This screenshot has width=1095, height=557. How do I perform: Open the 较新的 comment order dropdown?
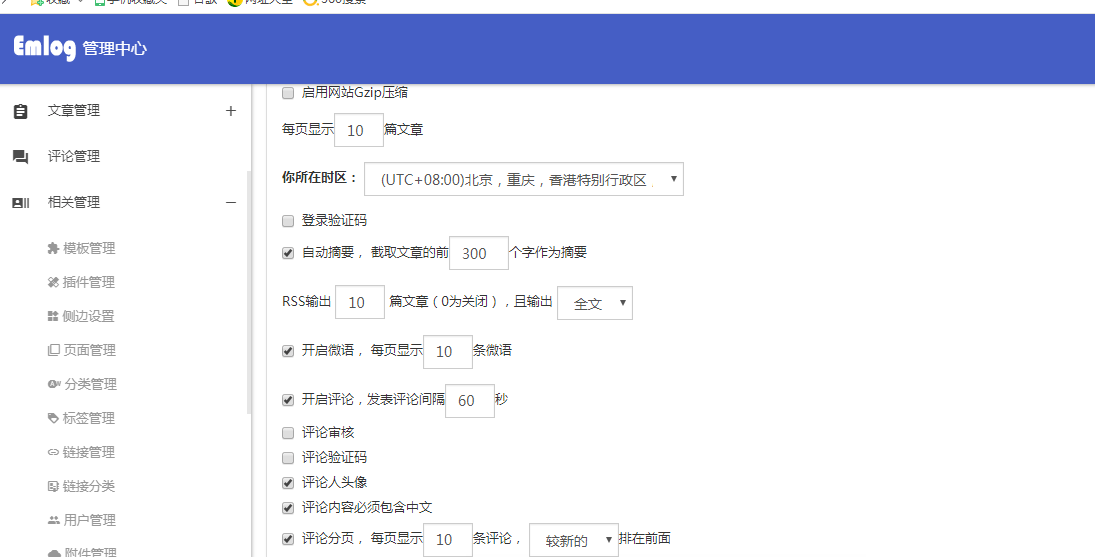[574, 540]
